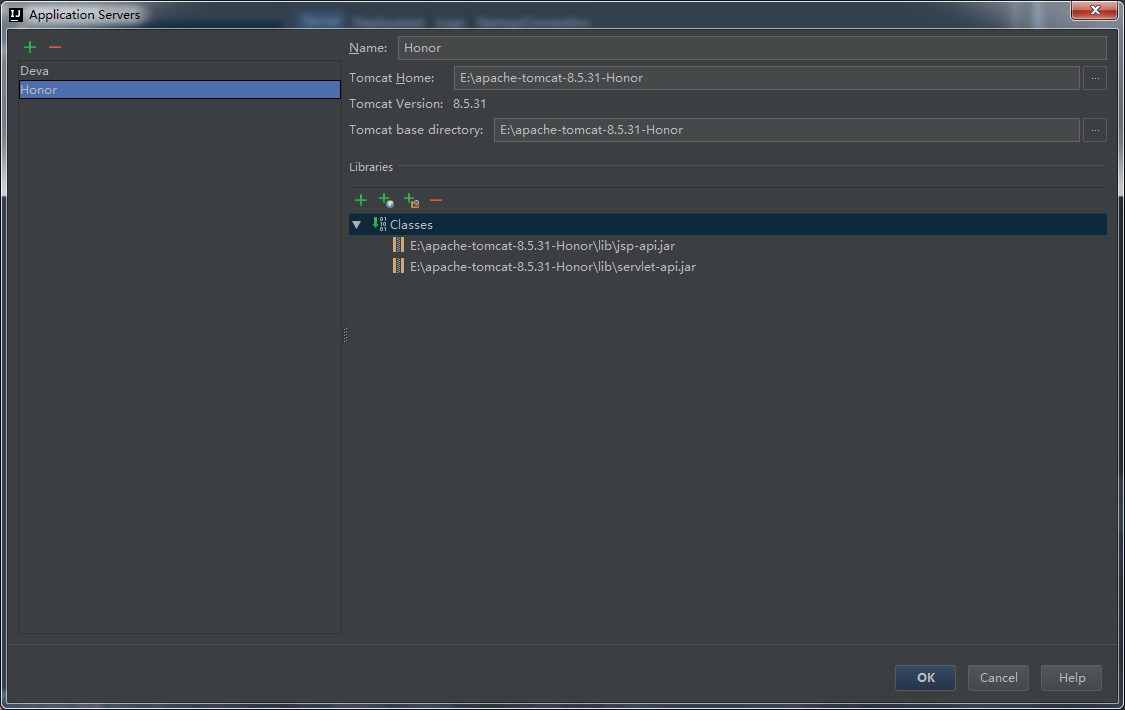Add a library to the Classes list
This screenshot has height=710, width=1125.
tap(360, 200)
